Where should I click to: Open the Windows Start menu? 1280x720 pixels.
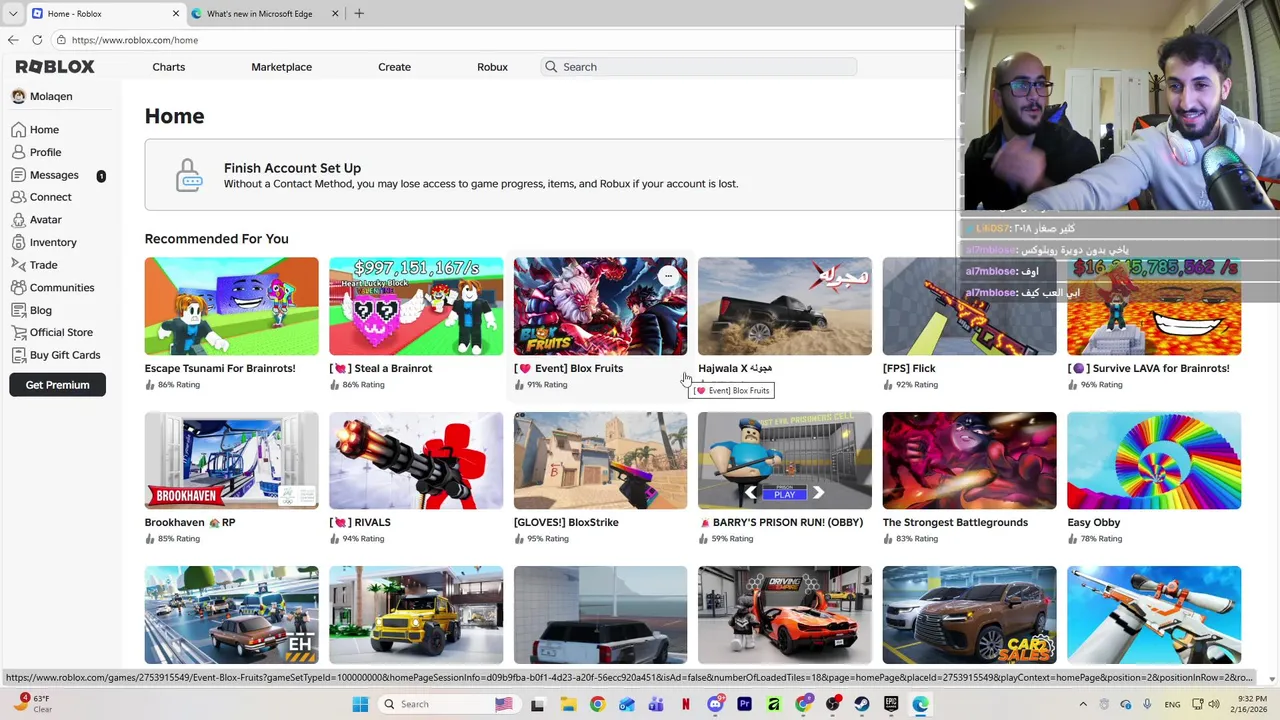360,704
